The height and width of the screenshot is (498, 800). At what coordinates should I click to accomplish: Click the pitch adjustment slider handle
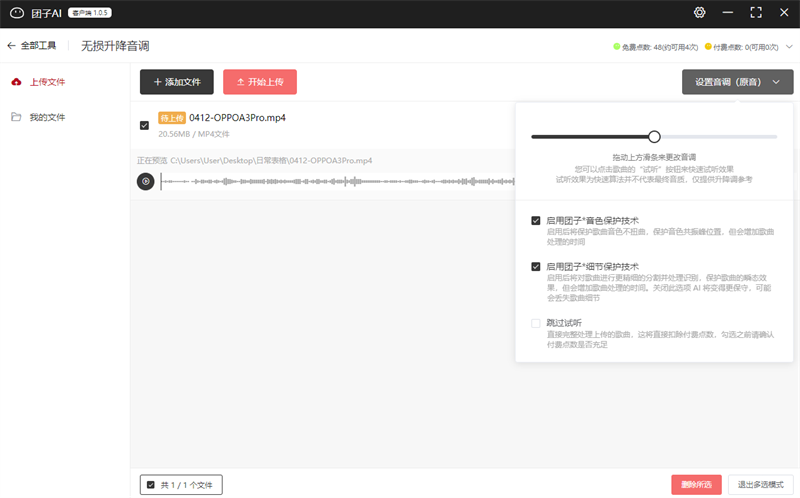[x=654, y=136]
